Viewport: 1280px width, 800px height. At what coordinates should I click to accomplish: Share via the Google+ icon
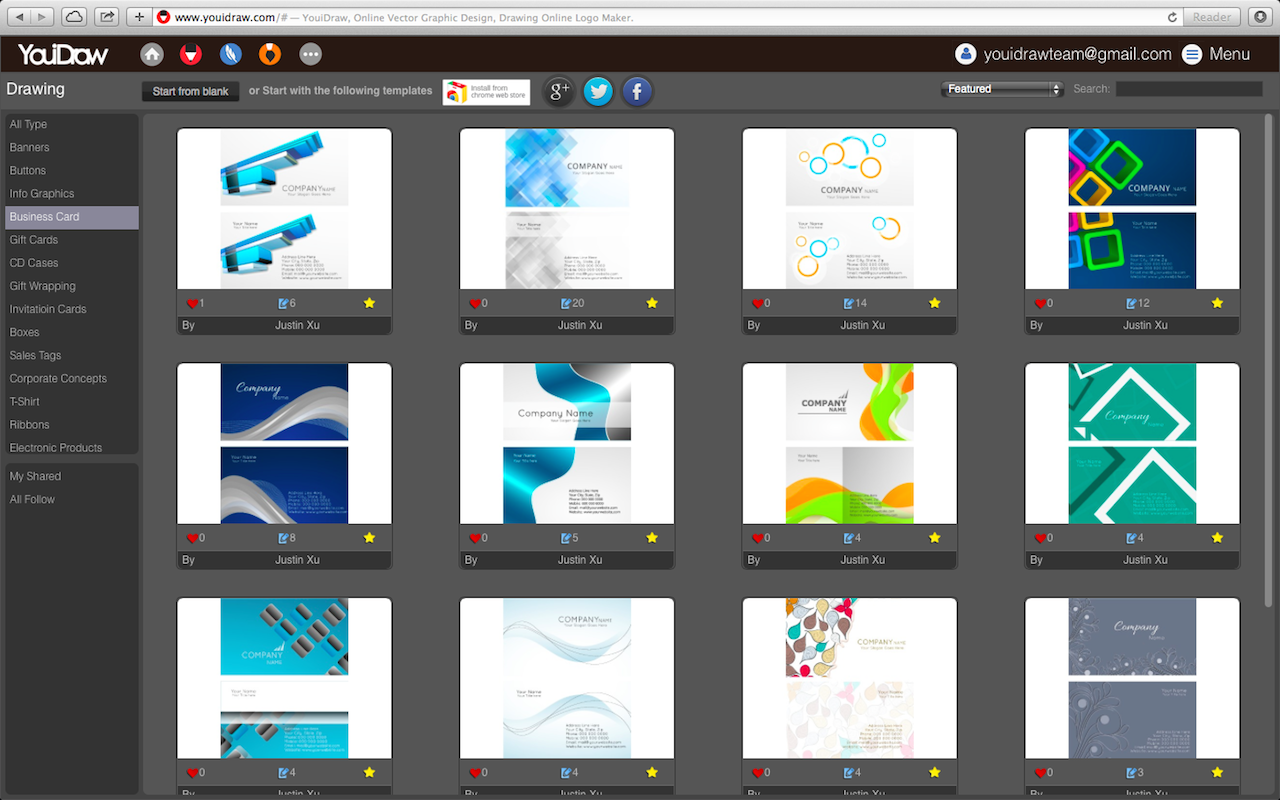(x=559, y=90)
